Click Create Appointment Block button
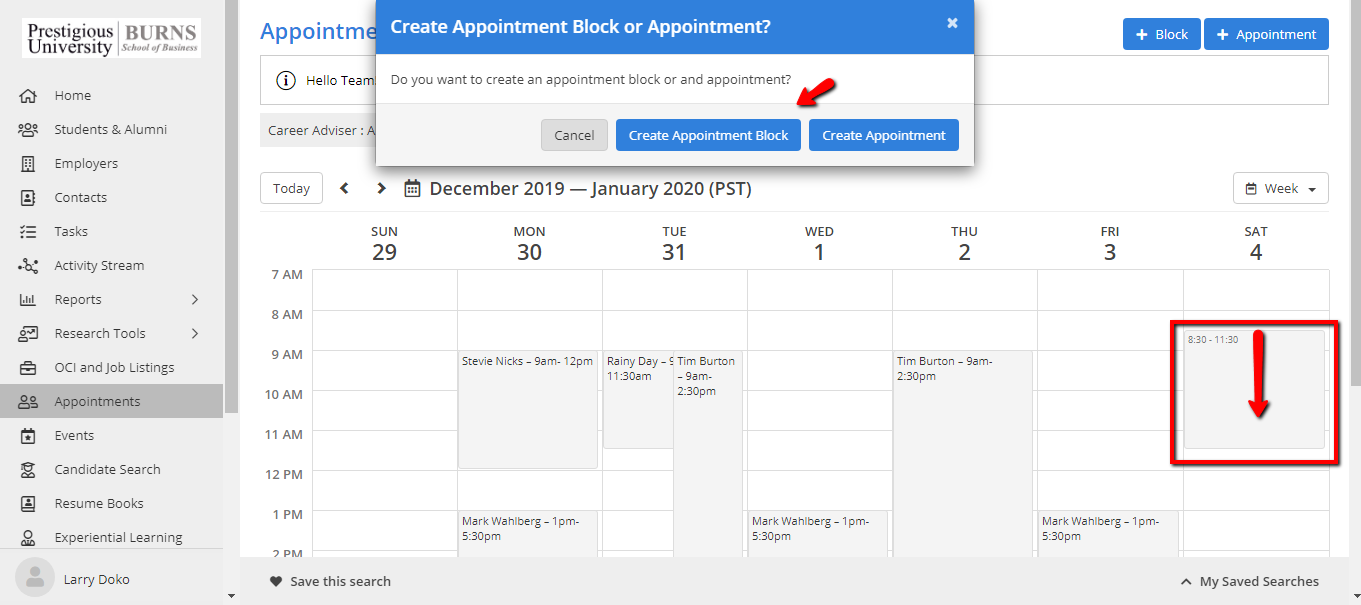This screenshot has width=1361, height=605. (x=708, y=136)
